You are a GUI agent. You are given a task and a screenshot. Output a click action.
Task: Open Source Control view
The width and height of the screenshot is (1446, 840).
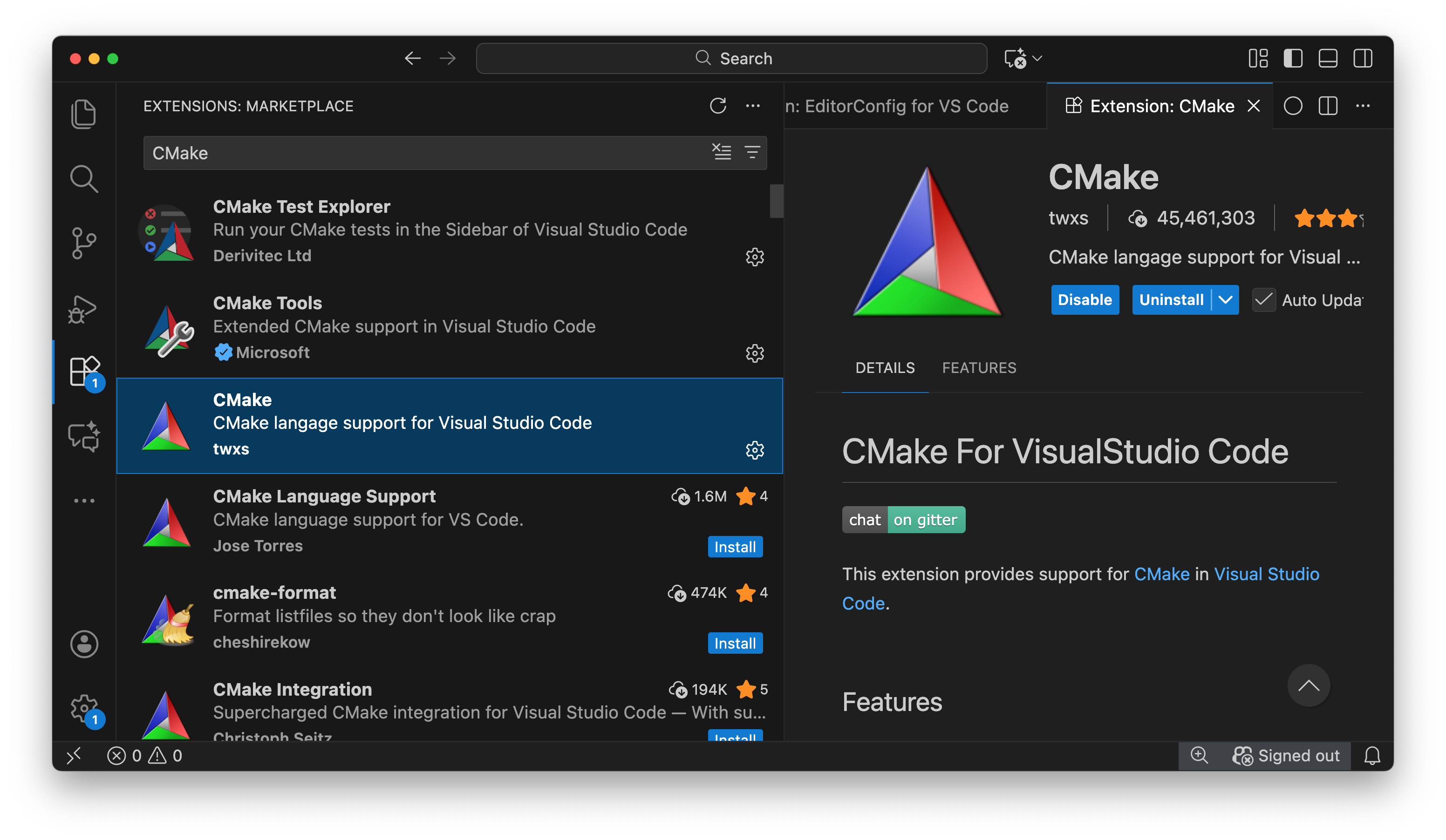[84, 243]
